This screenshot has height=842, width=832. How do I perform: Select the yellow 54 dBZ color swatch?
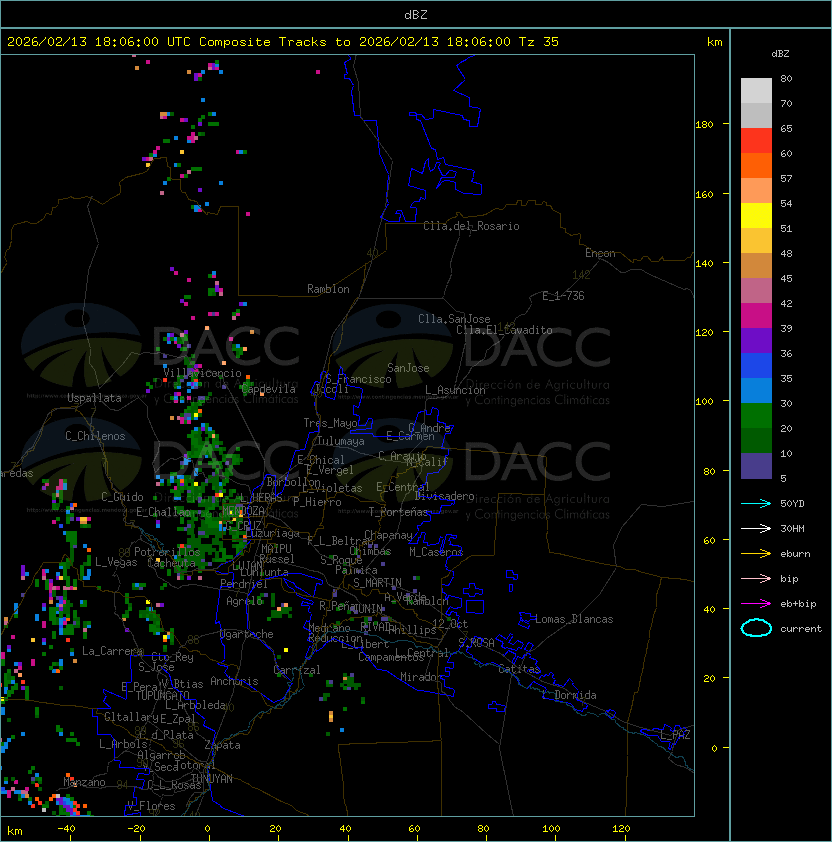756,215
